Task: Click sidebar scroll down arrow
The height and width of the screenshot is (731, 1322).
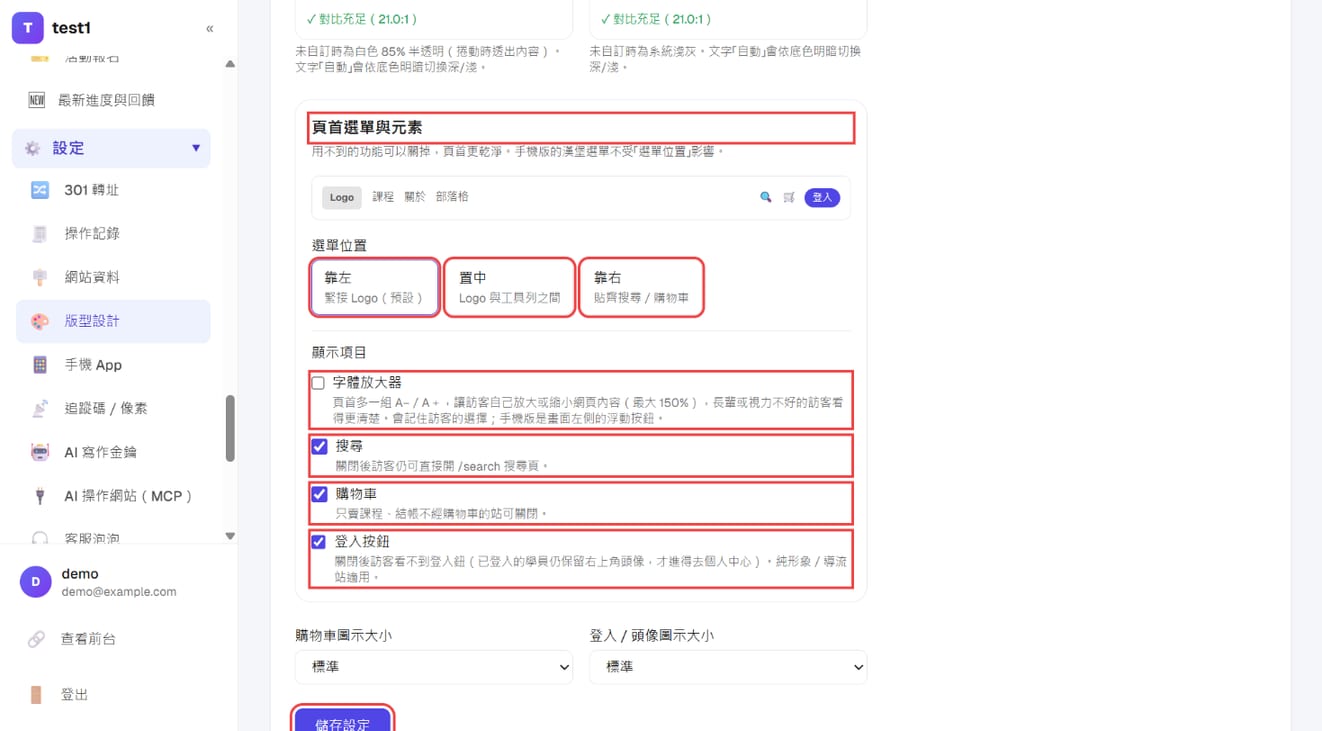Action: click(230, 536)
